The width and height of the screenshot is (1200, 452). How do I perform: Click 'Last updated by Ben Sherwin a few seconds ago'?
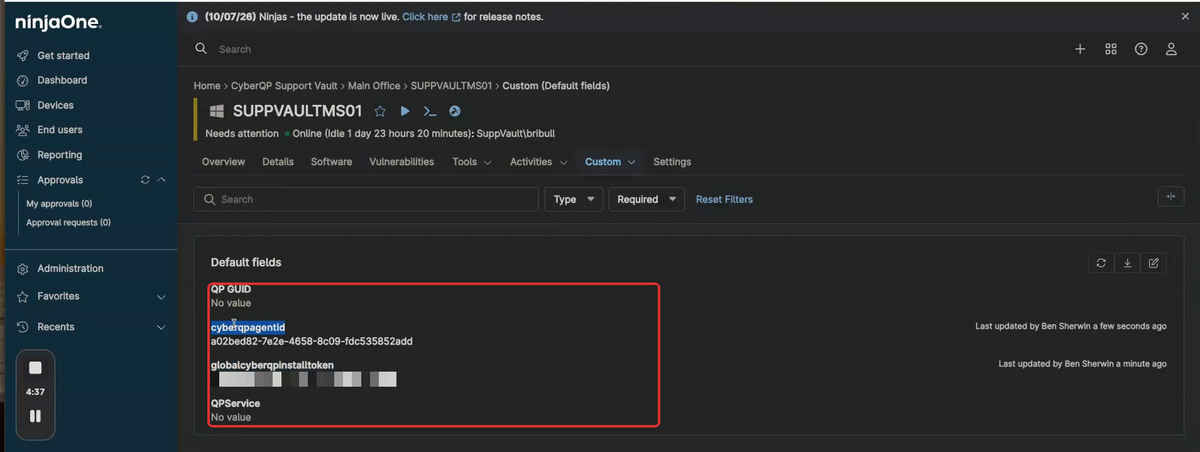click(1071, 326)
